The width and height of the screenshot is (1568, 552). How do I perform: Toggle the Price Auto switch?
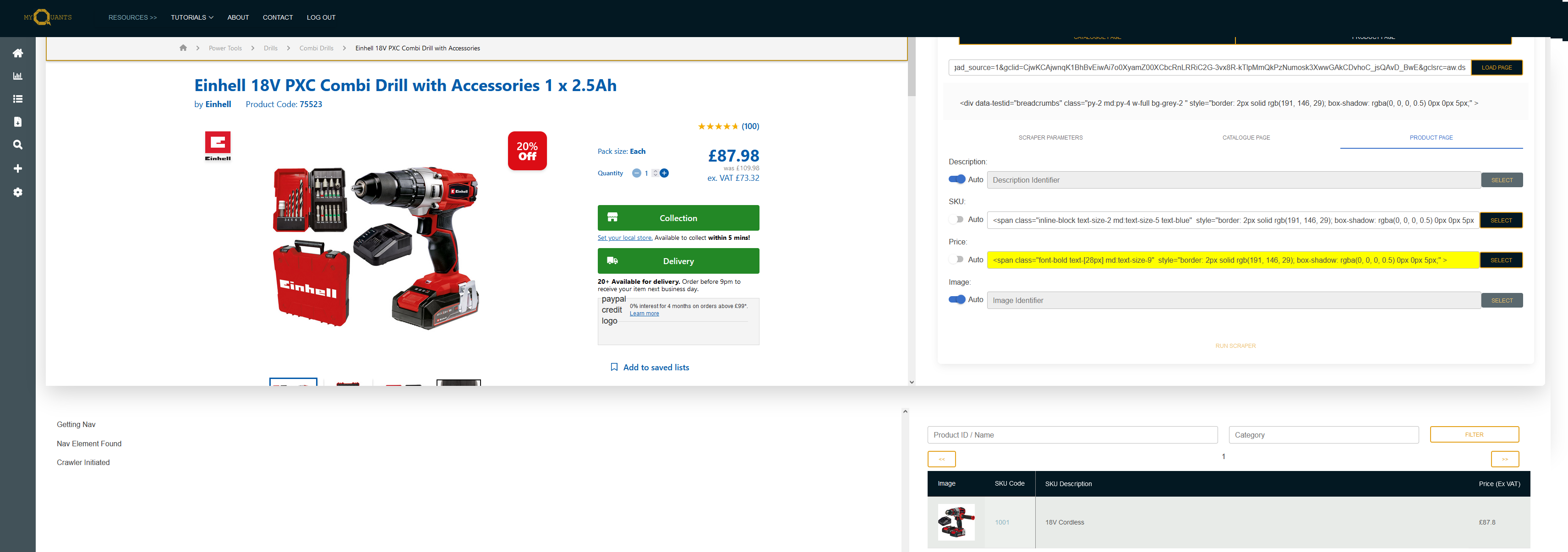(x=957, y=260)
